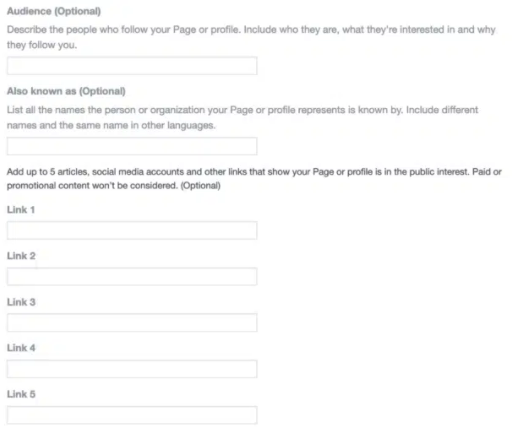This screenshot has height=434, width=513.
Task: Select the 'Link 5' label
Action: coord(21,394)
